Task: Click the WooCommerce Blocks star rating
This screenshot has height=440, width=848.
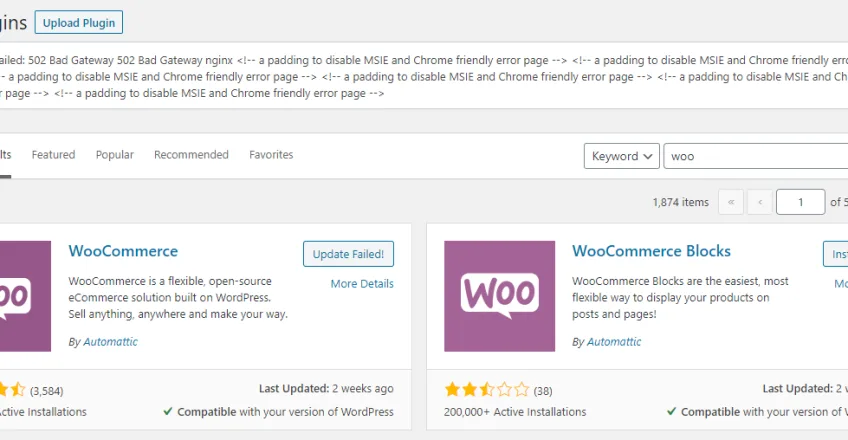Action: pos(487,390)
